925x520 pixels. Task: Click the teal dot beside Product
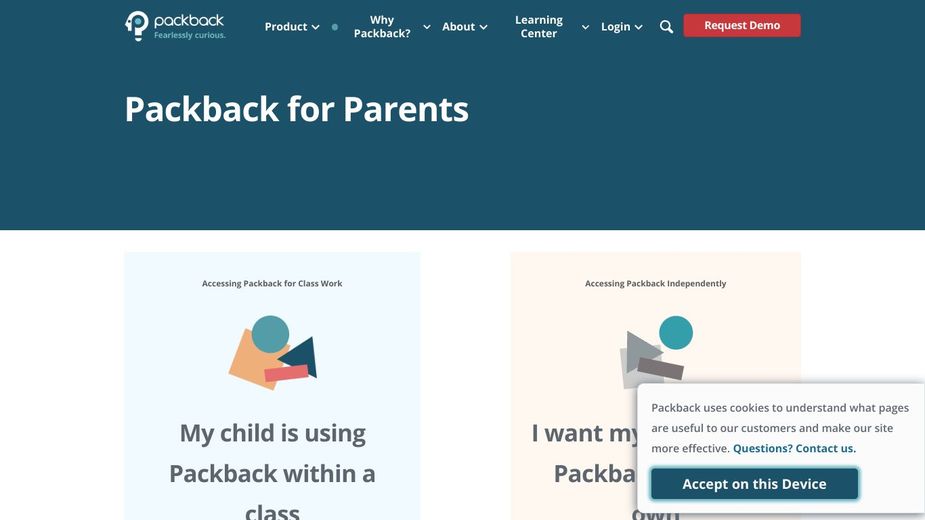coord(335,27)
